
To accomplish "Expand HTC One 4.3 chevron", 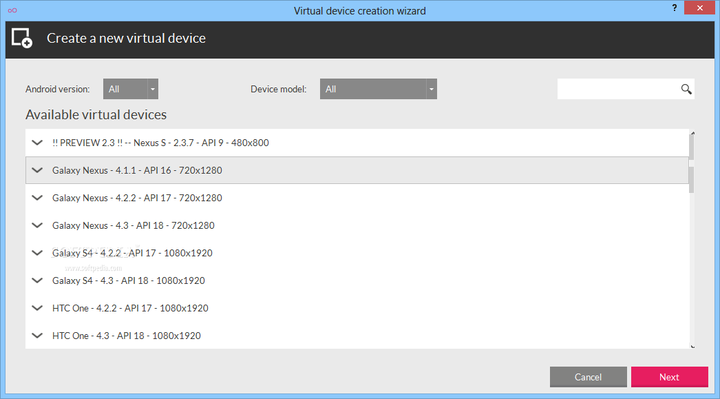I will [37, 336].
